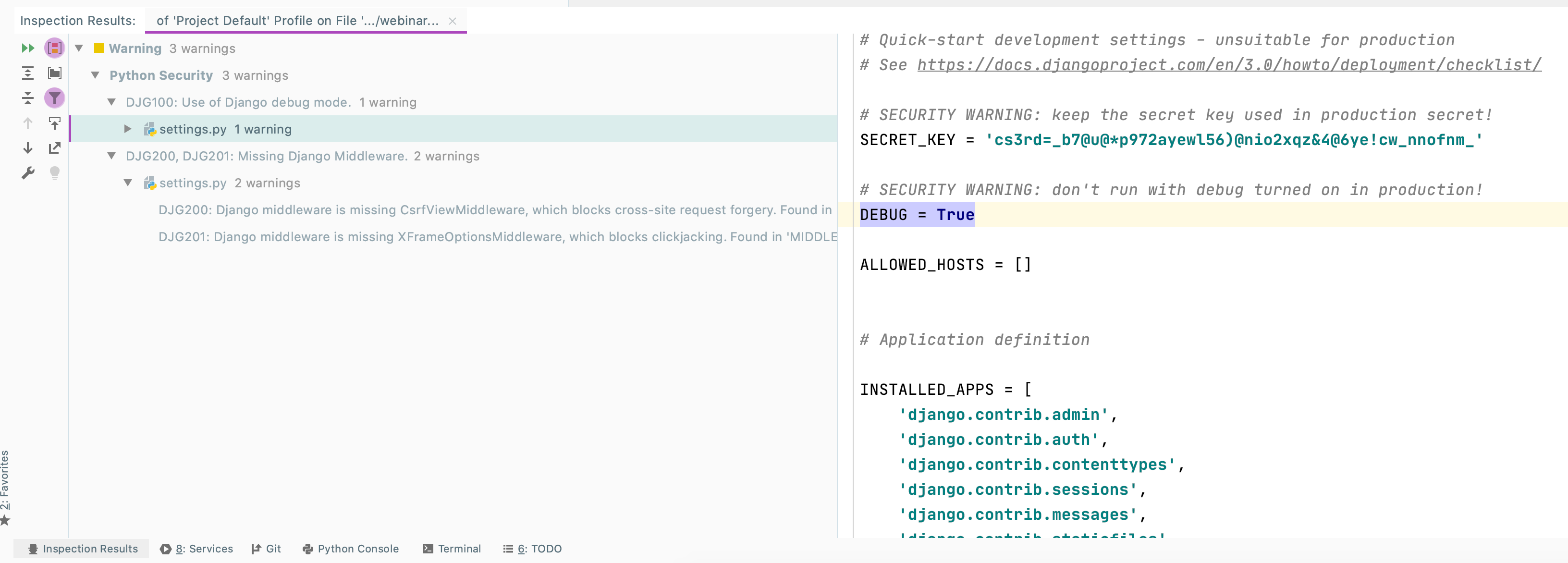This screenshot has width=1568, height=563.
Task: Click DEBUG = True line in code
Action: click(917, 214)
